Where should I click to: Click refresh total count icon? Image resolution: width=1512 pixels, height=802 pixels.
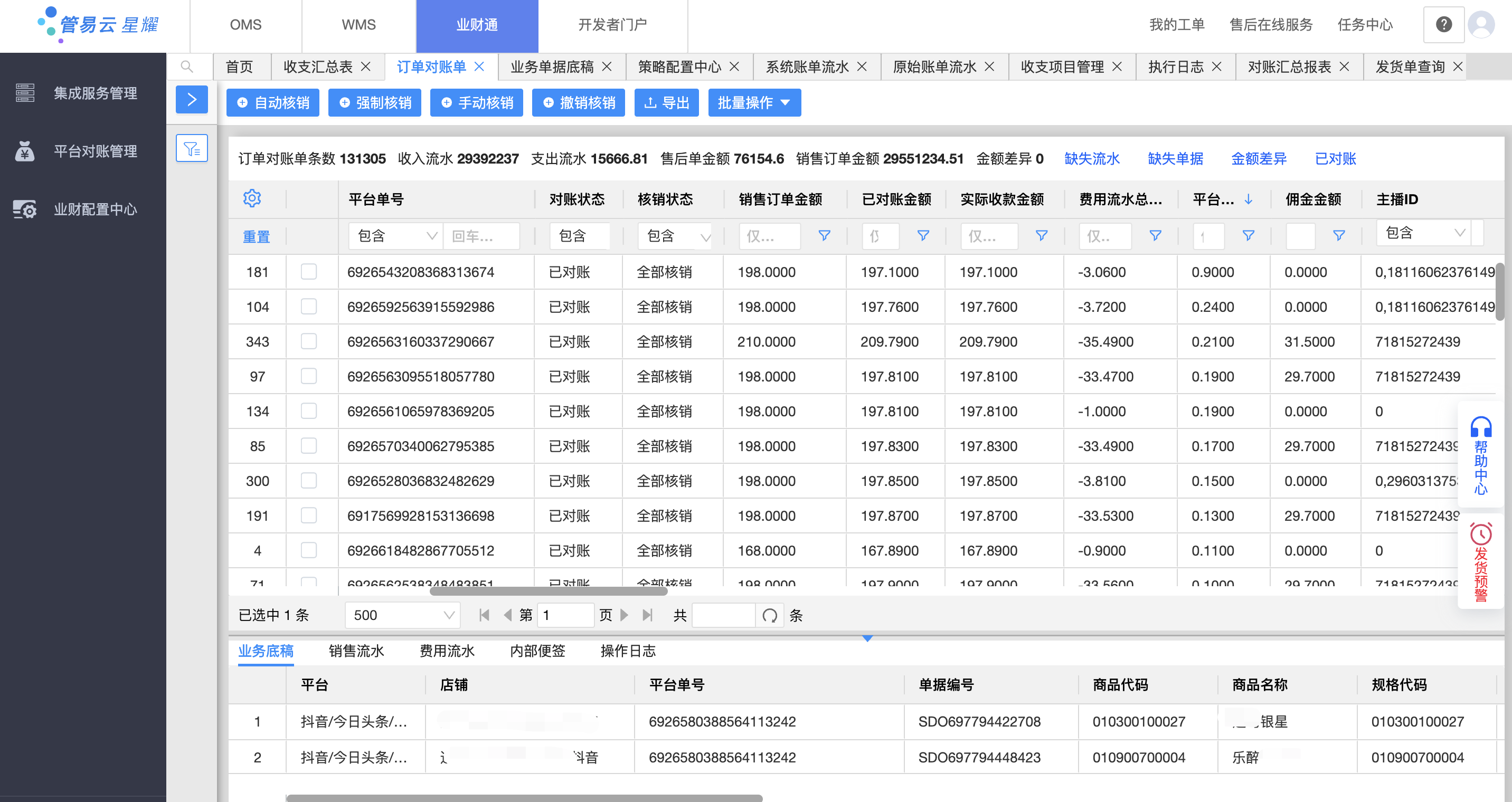click(x=770, y=615)
